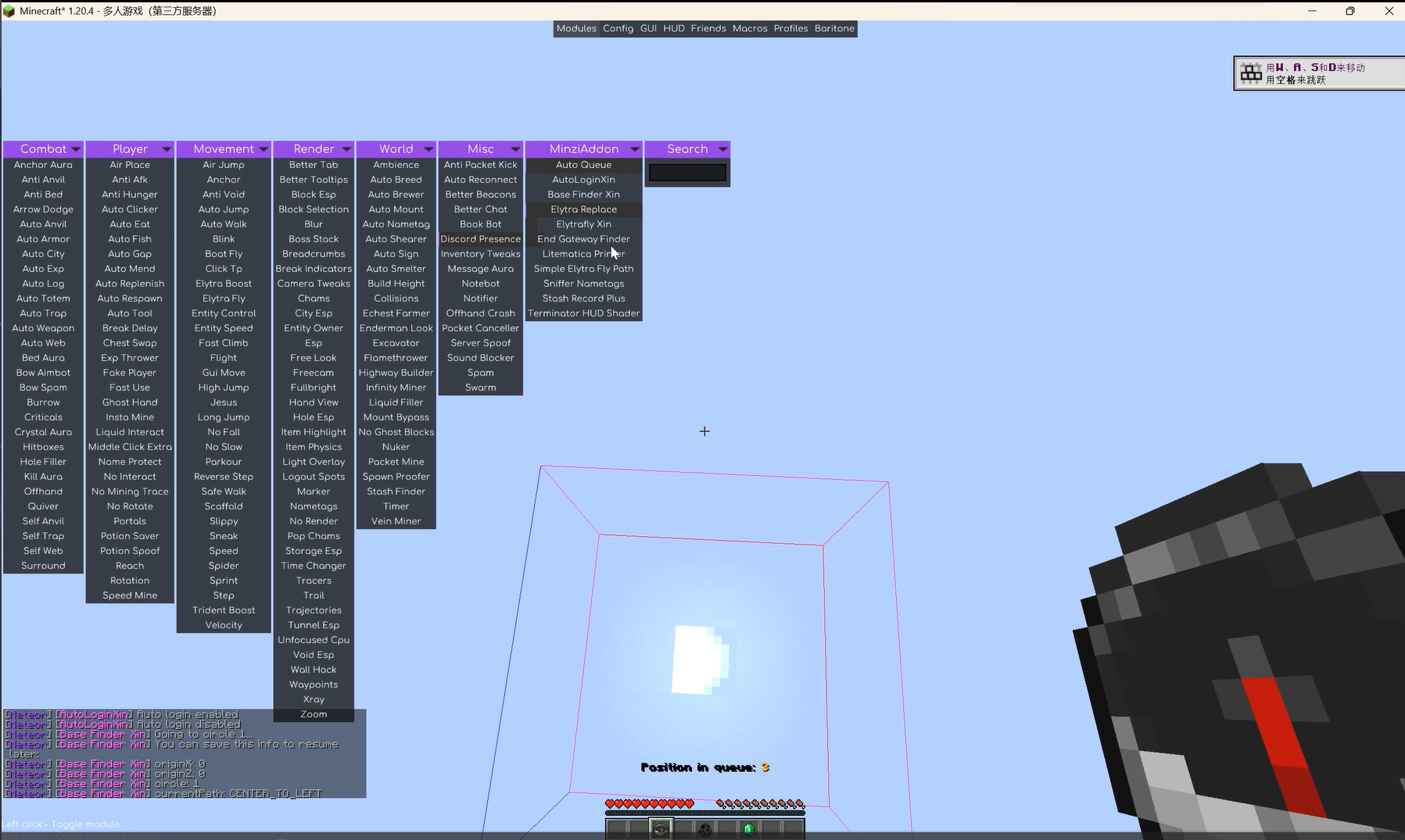Select the emerald in the hotbar
Screen dimensions: 1405x840
click(x=749, y=829)
